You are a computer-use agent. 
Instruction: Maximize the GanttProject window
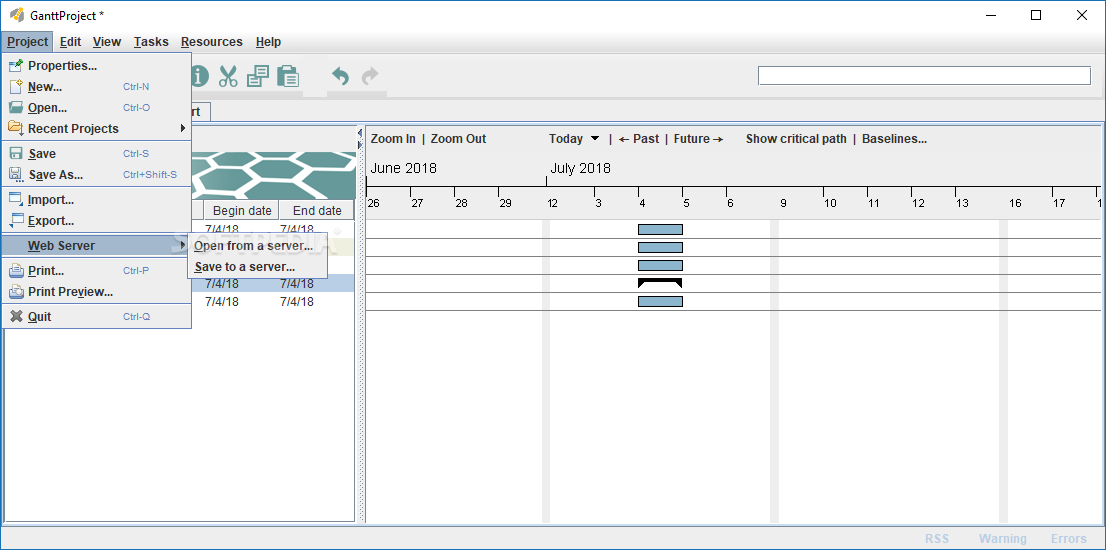click(x=1035, y=16)
